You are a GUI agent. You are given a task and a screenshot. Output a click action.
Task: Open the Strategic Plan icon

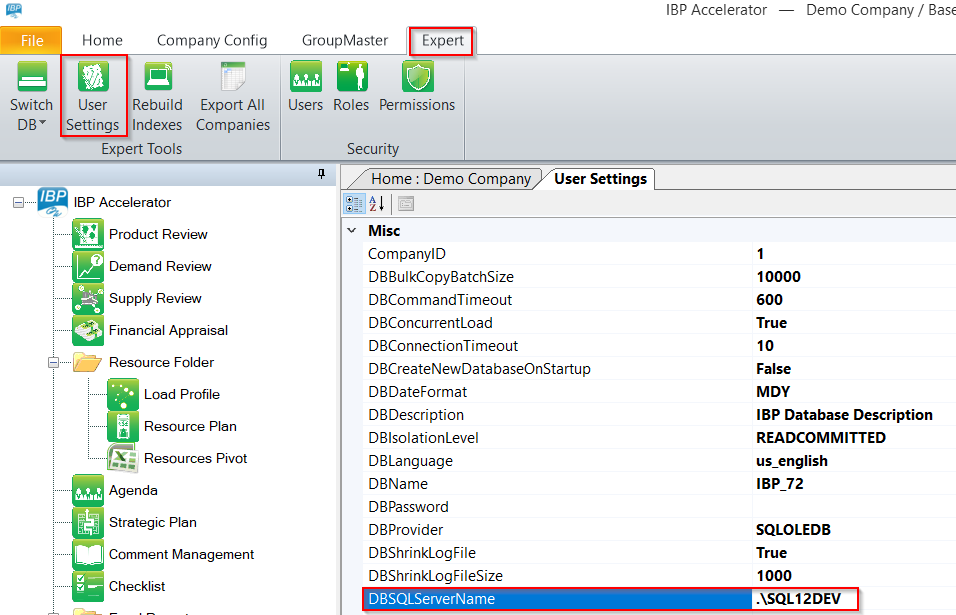[88, 522]
